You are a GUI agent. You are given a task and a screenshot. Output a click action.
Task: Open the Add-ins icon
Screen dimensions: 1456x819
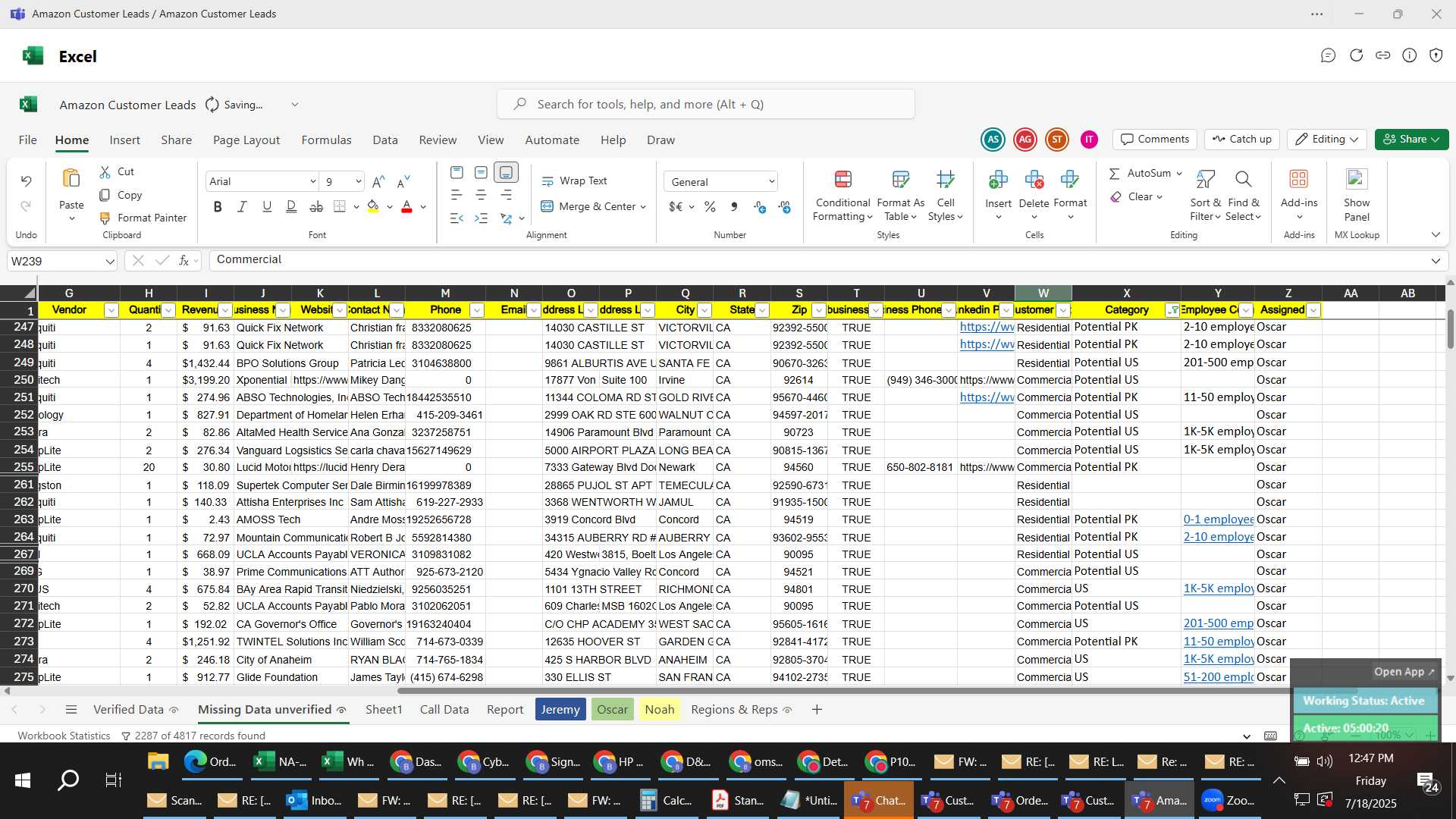[1298, 179]
